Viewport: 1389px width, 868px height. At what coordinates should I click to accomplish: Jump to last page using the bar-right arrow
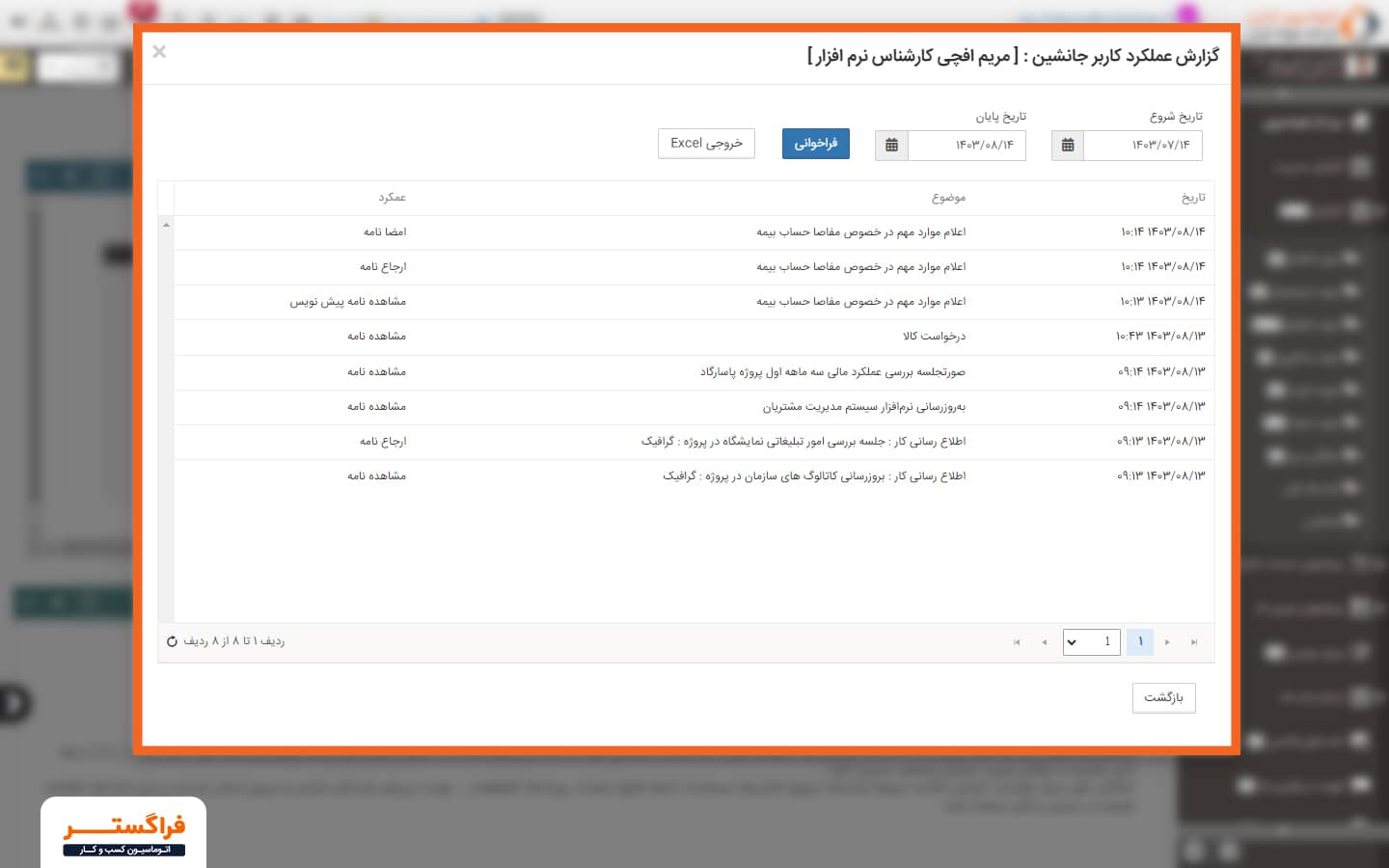pos(1194,642)
